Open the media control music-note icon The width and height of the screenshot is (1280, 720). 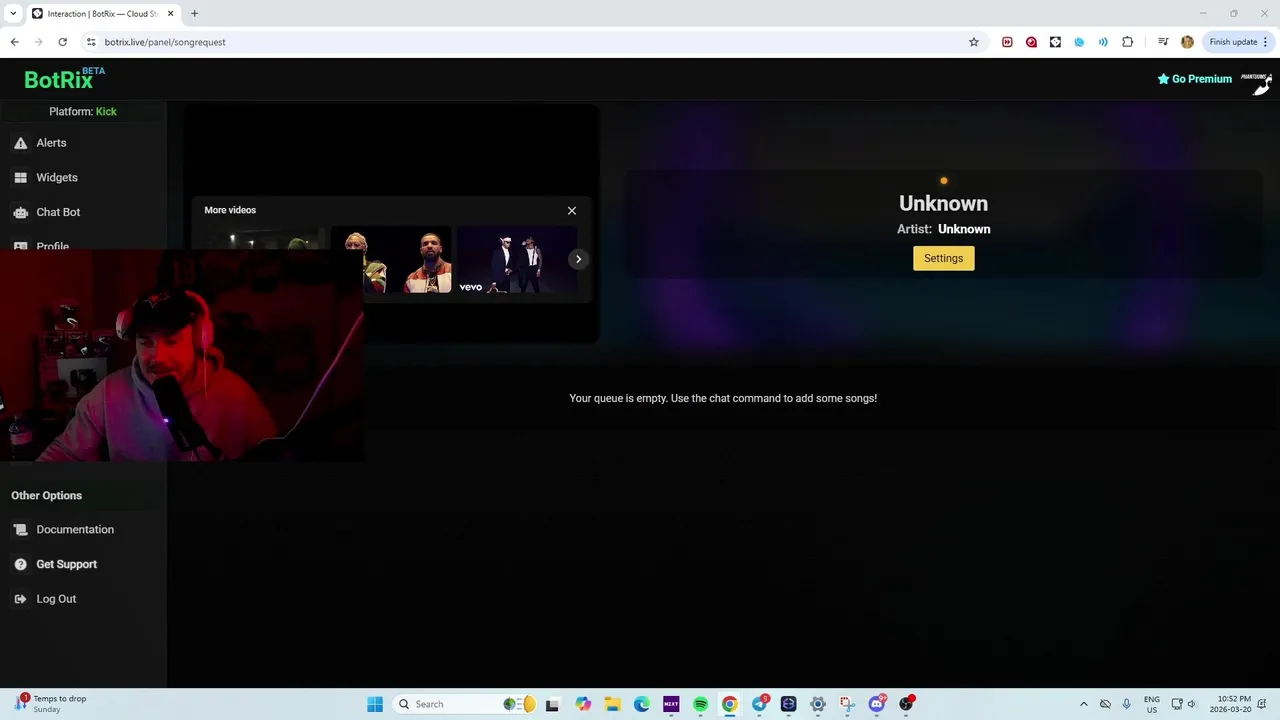(x=1163, y=42)
